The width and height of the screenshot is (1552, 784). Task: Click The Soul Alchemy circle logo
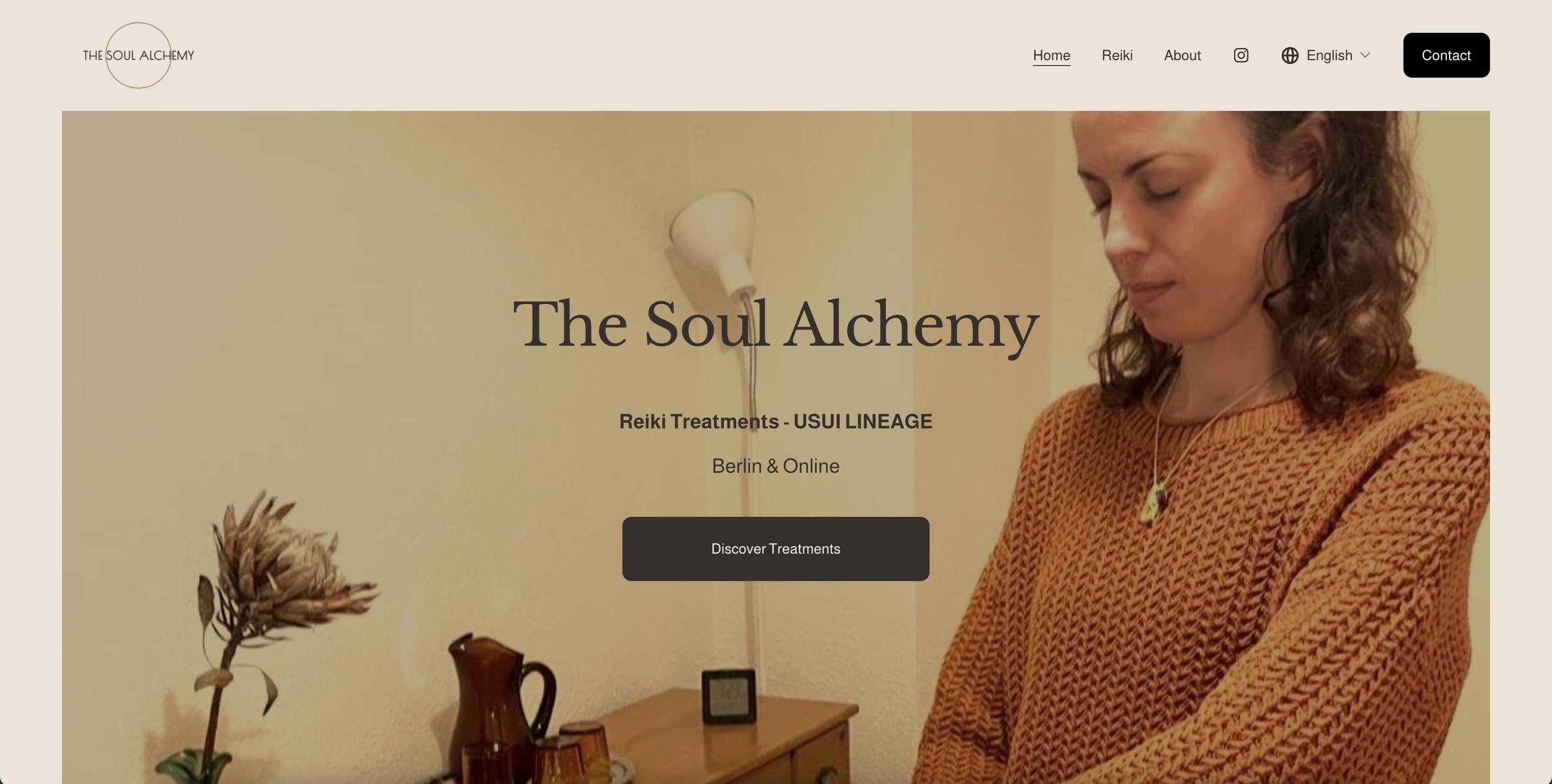pos(138,55)
